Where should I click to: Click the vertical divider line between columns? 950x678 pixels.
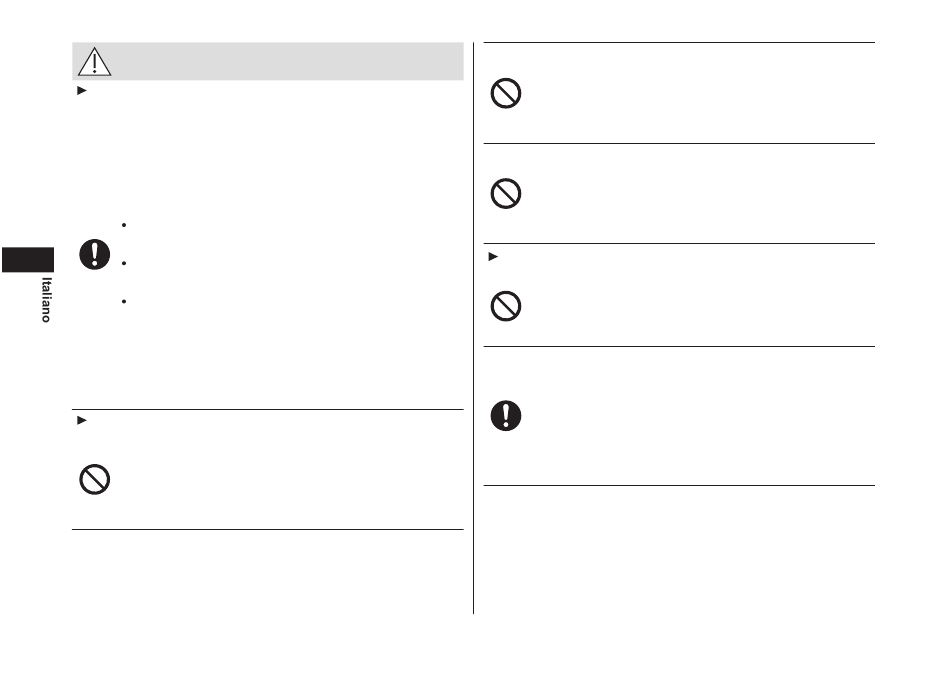[x=474, y=328]
